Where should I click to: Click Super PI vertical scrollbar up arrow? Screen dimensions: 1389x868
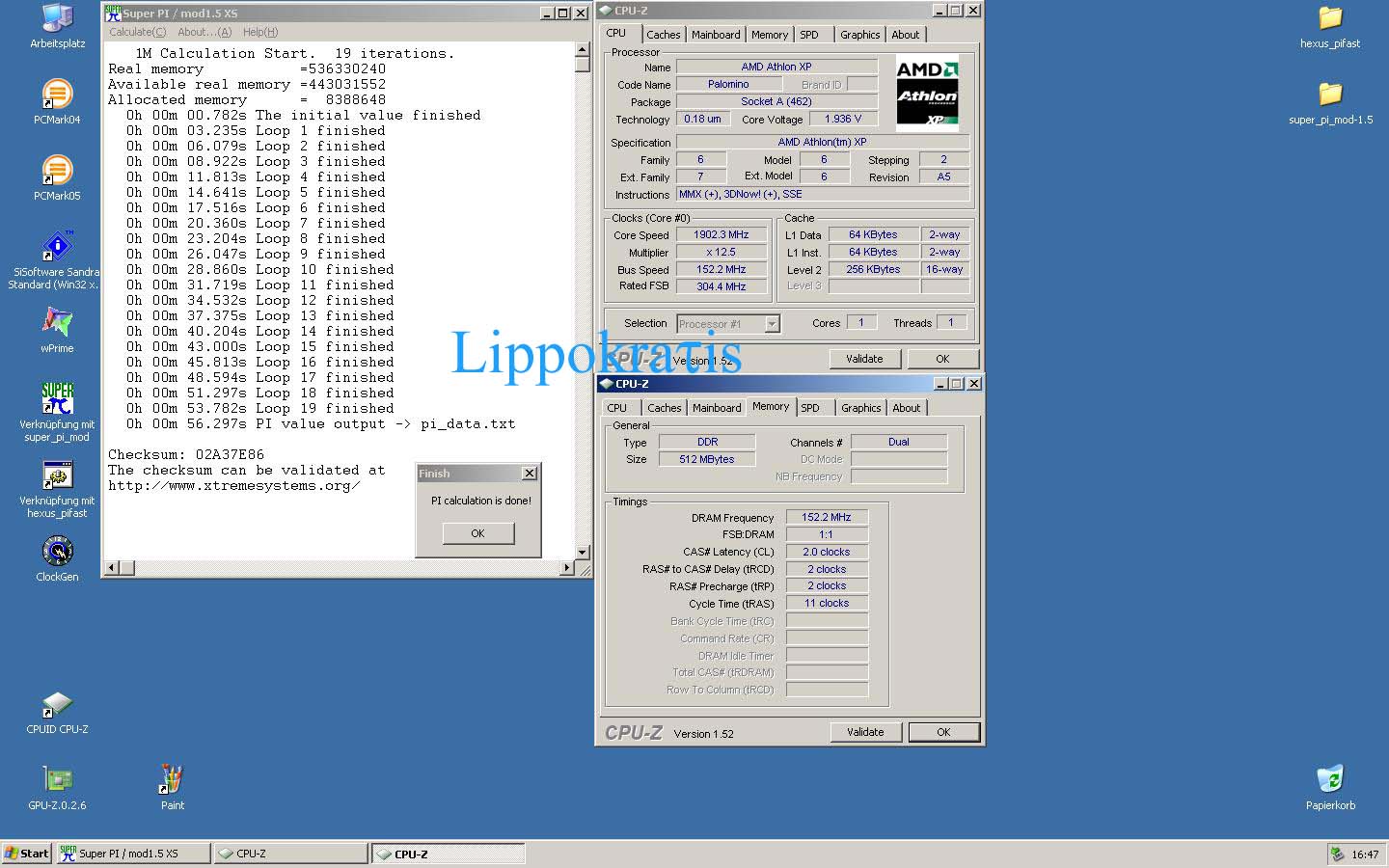click(582, 49)
